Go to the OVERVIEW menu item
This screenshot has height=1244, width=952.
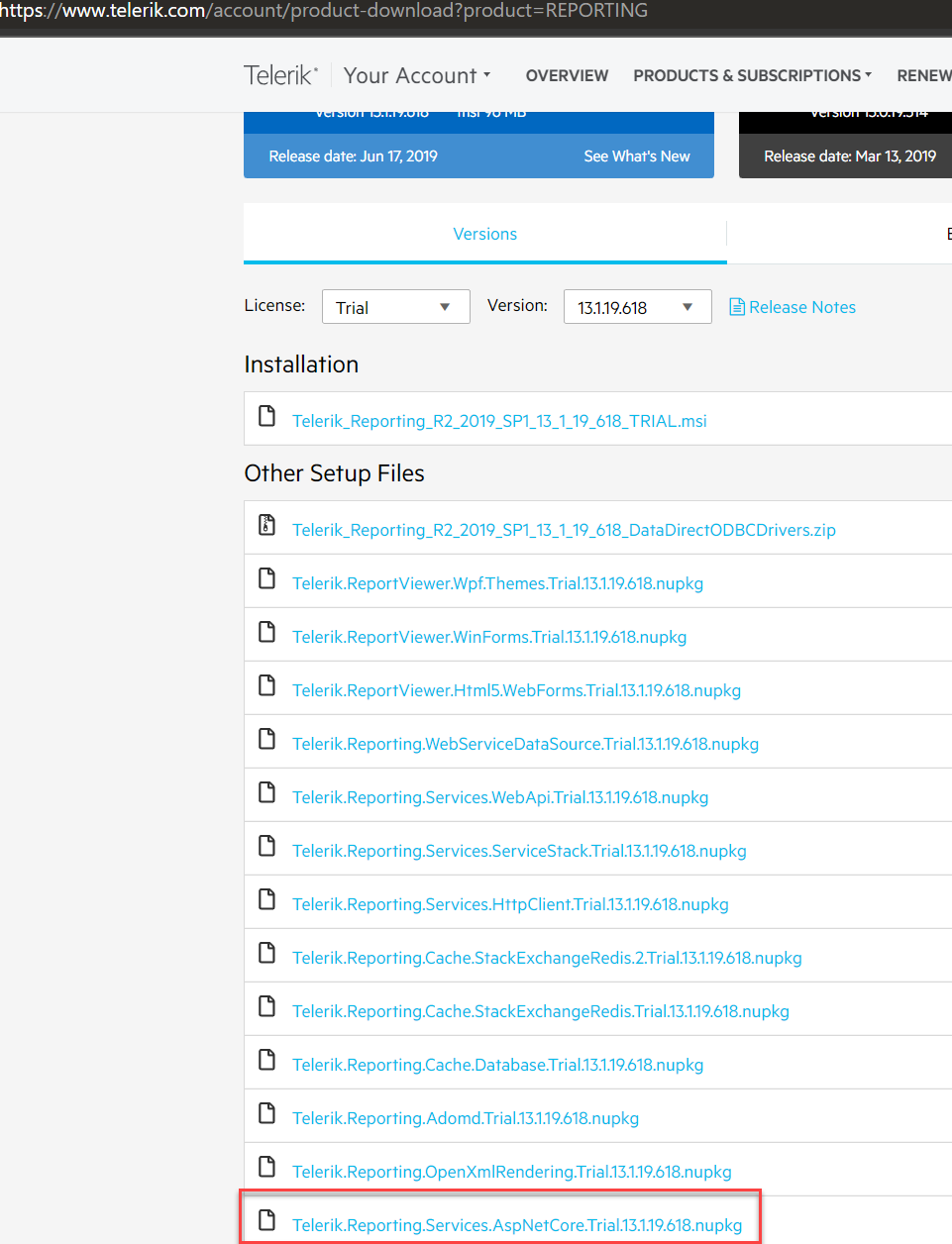pos(567,75)
